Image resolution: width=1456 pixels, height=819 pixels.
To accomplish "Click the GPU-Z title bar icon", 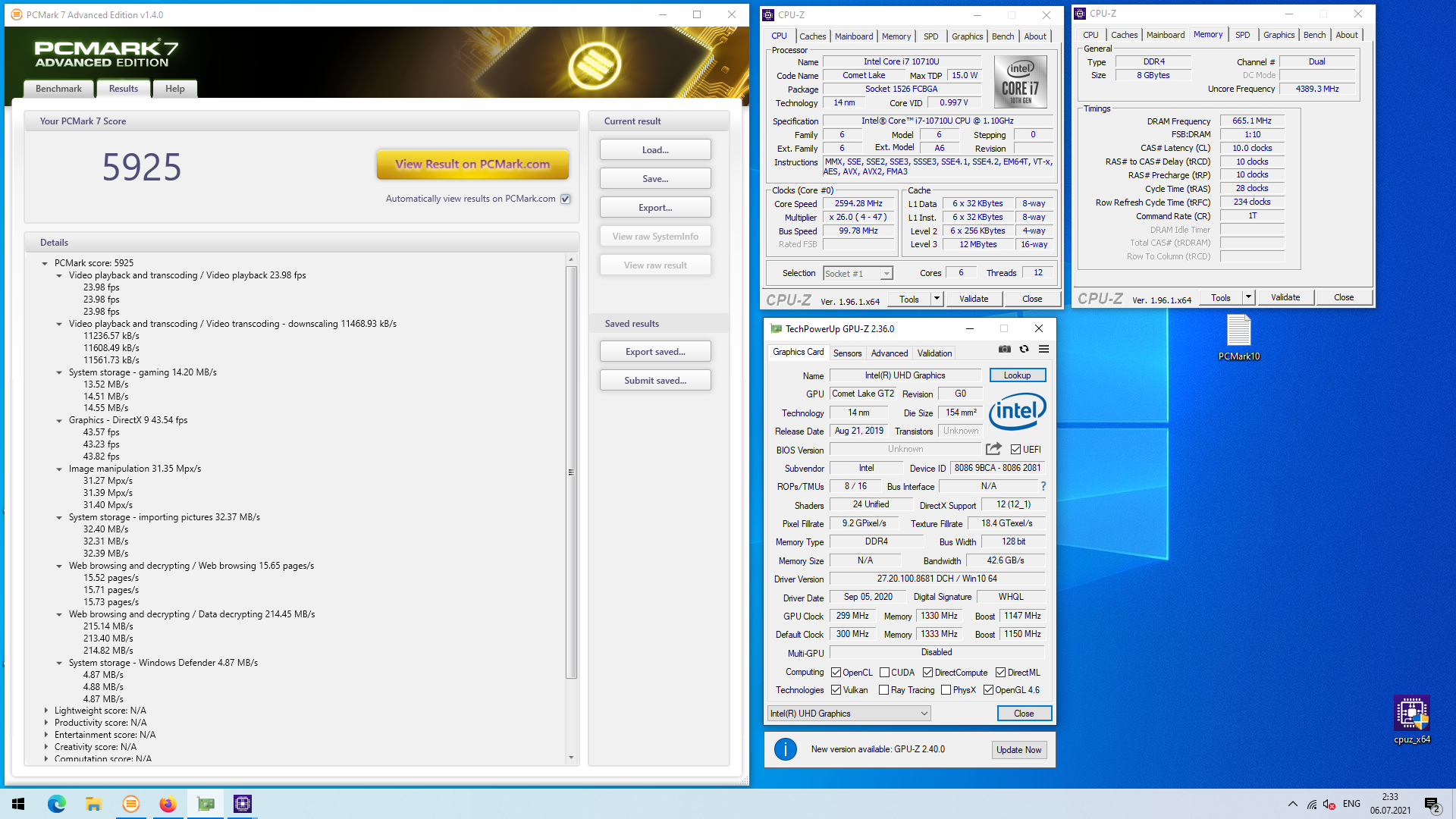I will click(776, 328).
